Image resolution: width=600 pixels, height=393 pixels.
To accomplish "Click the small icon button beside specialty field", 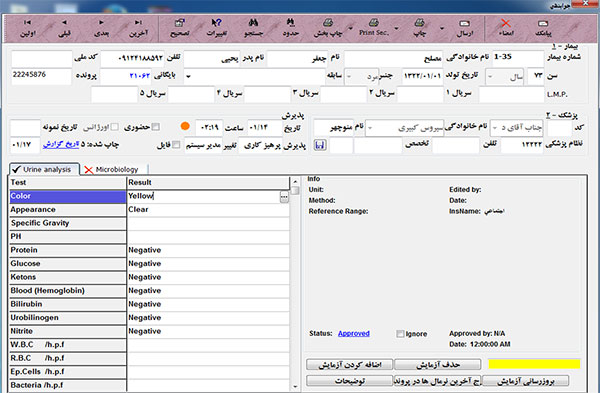I will (320, 145).
